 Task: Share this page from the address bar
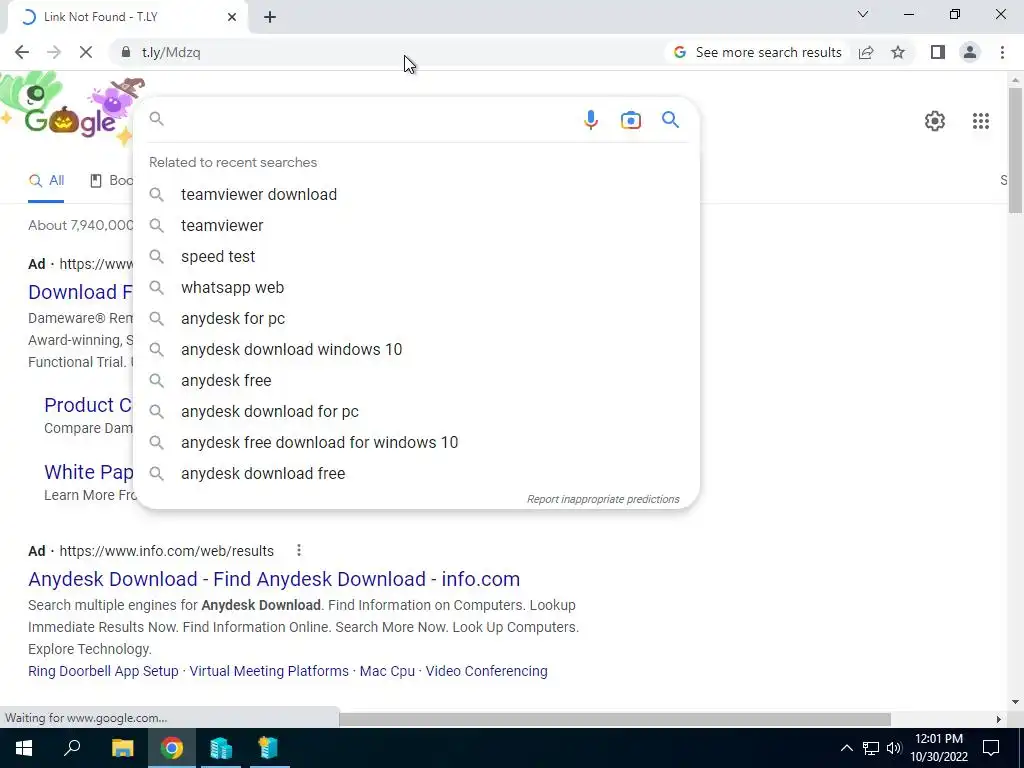tap(866, 52)
